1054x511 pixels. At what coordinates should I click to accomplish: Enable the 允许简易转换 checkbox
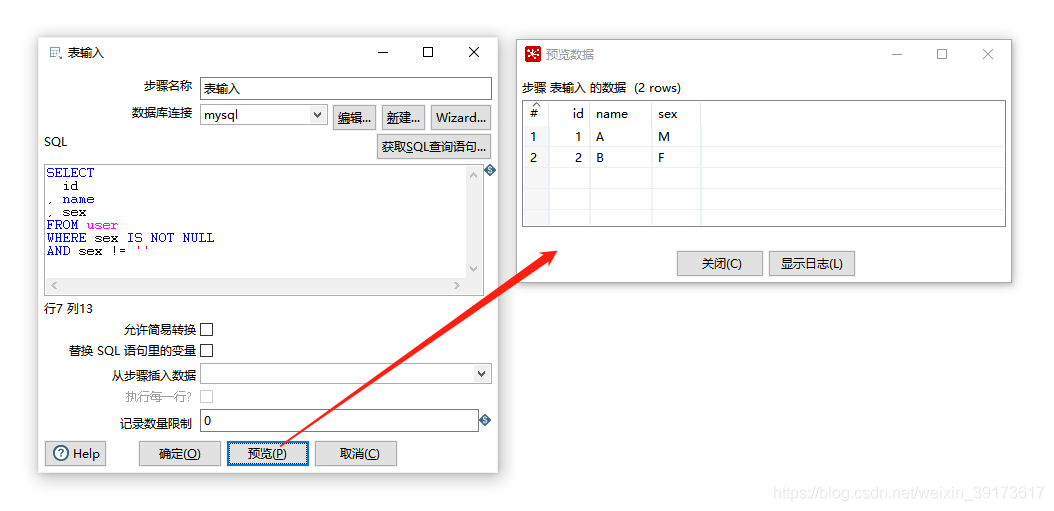coord(207,329)
